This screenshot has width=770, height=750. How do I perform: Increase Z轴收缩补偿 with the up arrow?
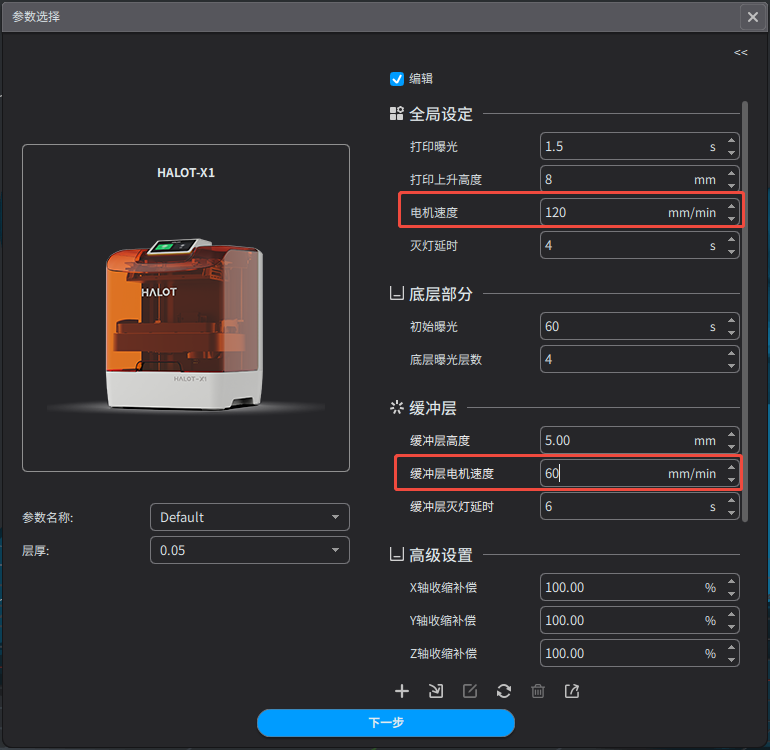731,647
